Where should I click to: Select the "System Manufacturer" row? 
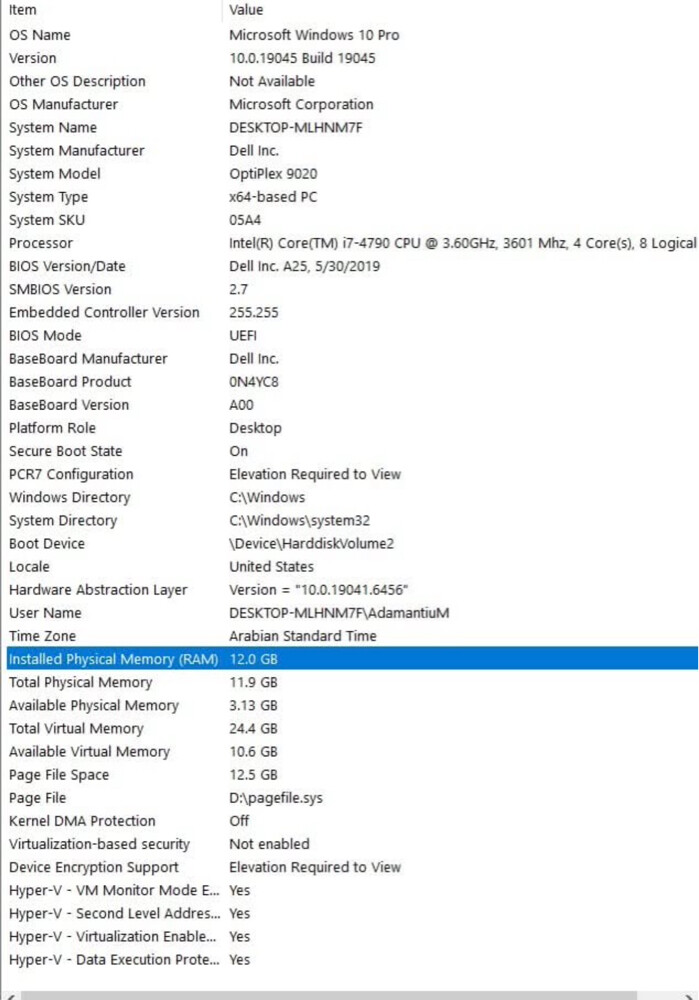(352, 151)
